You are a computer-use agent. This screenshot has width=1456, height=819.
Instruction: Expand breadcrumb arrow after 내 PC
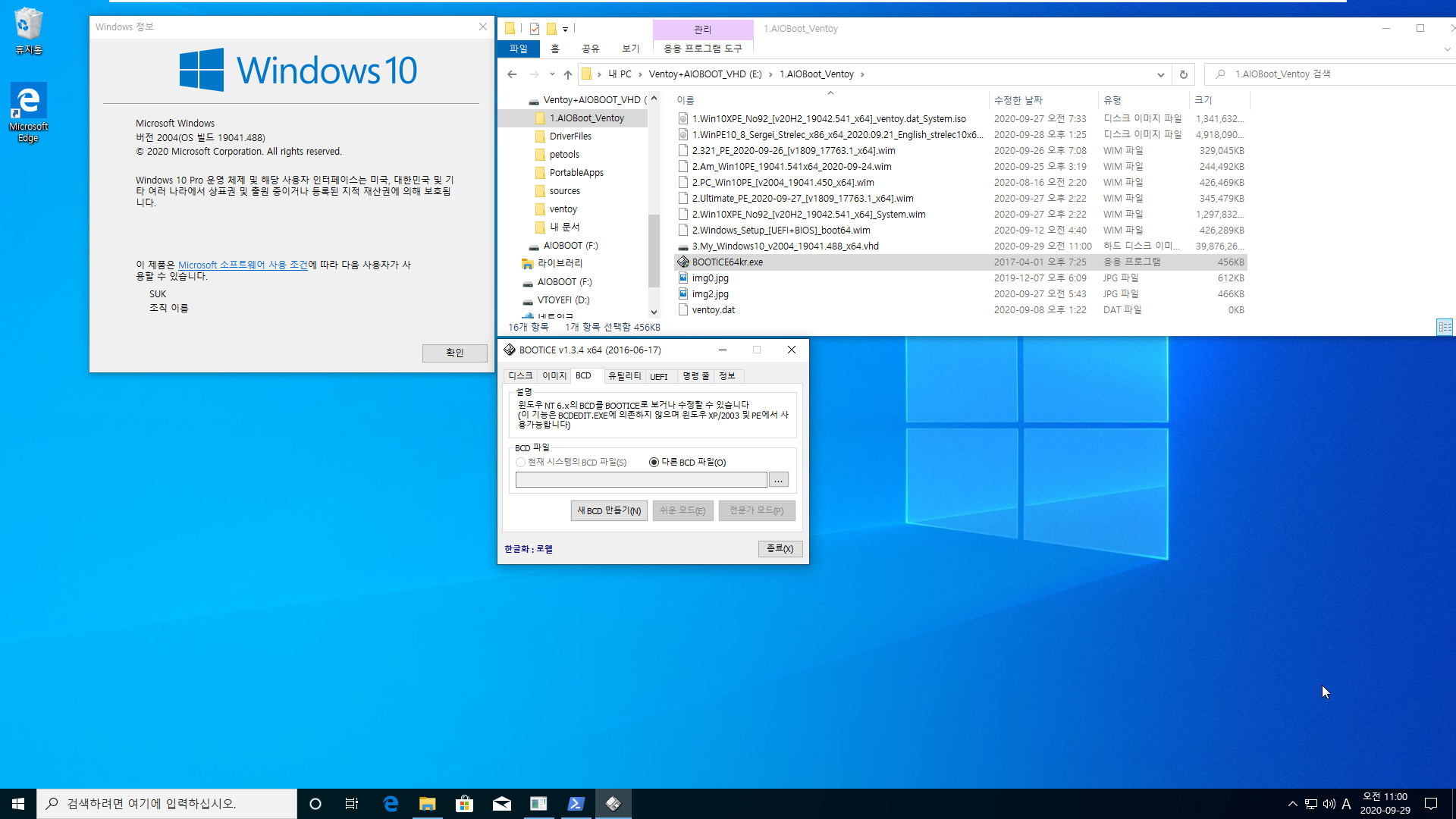[x=640, y=74]
